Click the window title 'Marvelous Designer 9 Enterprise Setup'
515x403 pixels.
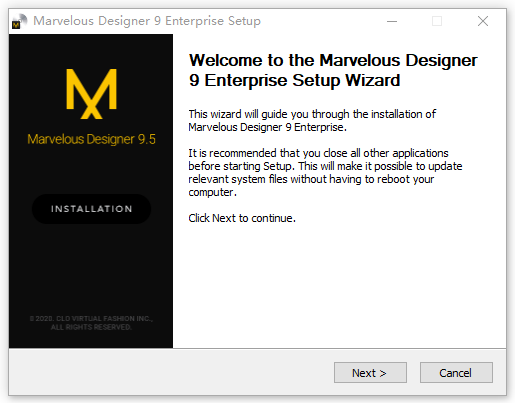tap(147, 21)
